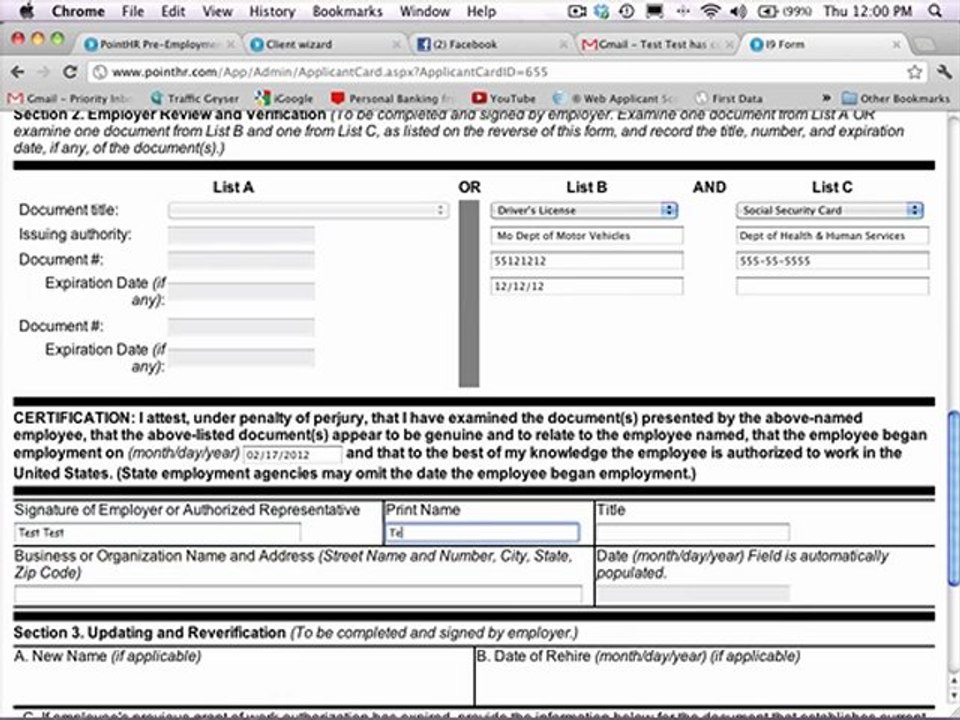The image size is (960, 720).
Task: Open List B Driver's License dropdown
Action: [584, 210]
